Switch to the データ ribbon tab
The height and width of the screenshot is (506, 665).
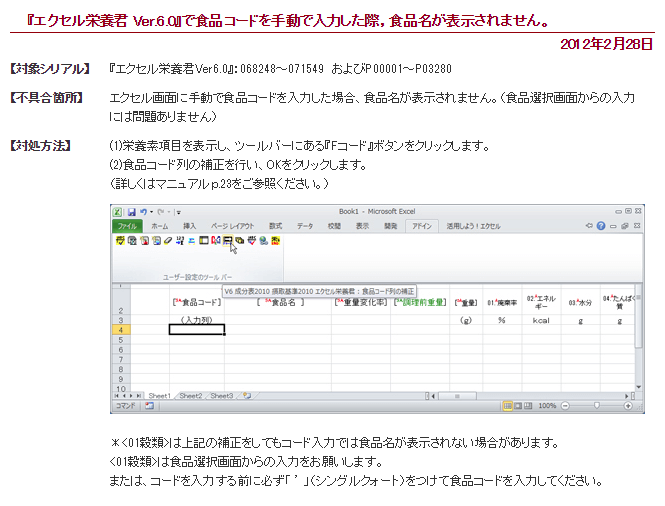click(305, 226)
